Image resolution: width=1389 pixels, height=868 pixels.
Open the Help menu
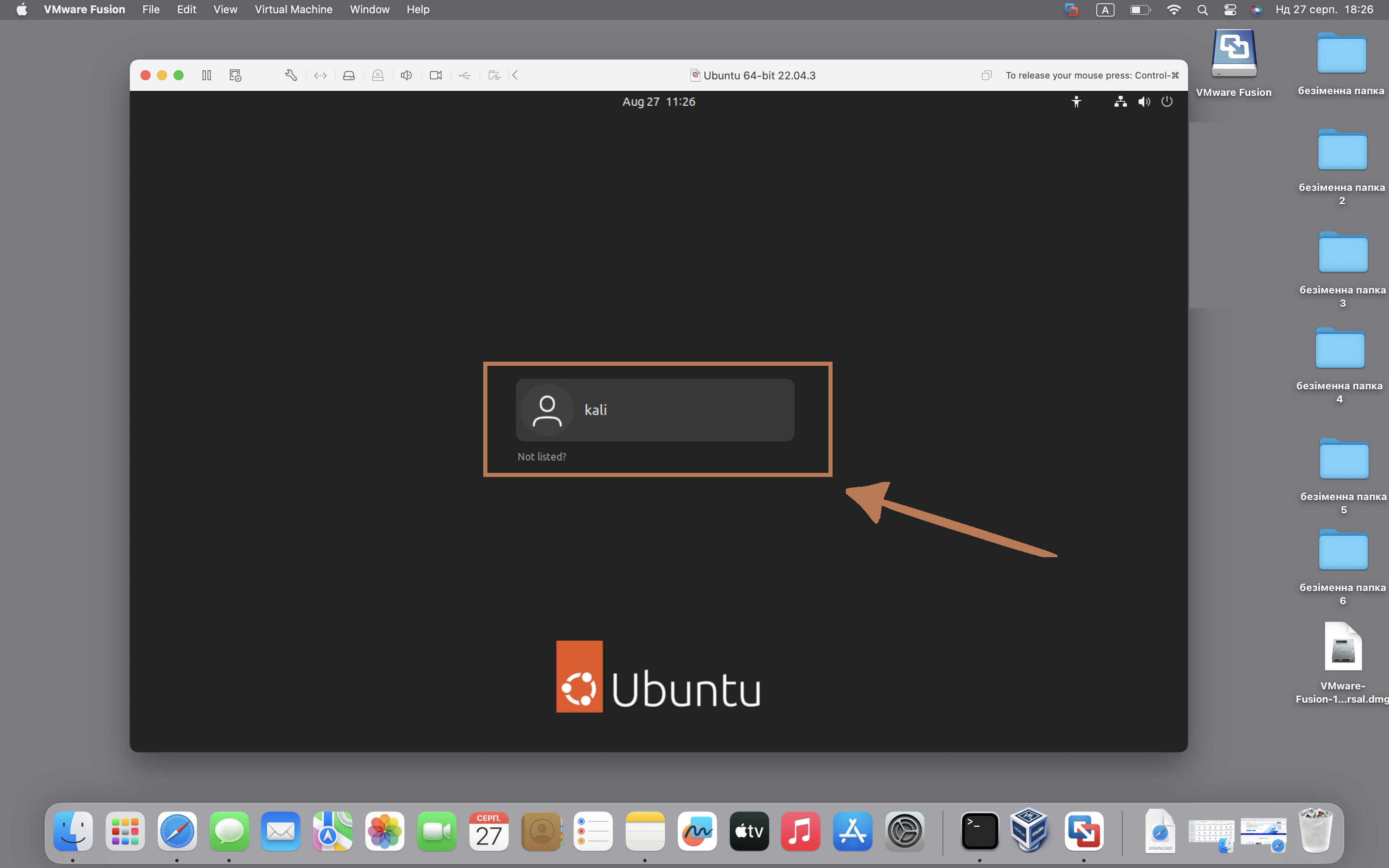point(418,9)
